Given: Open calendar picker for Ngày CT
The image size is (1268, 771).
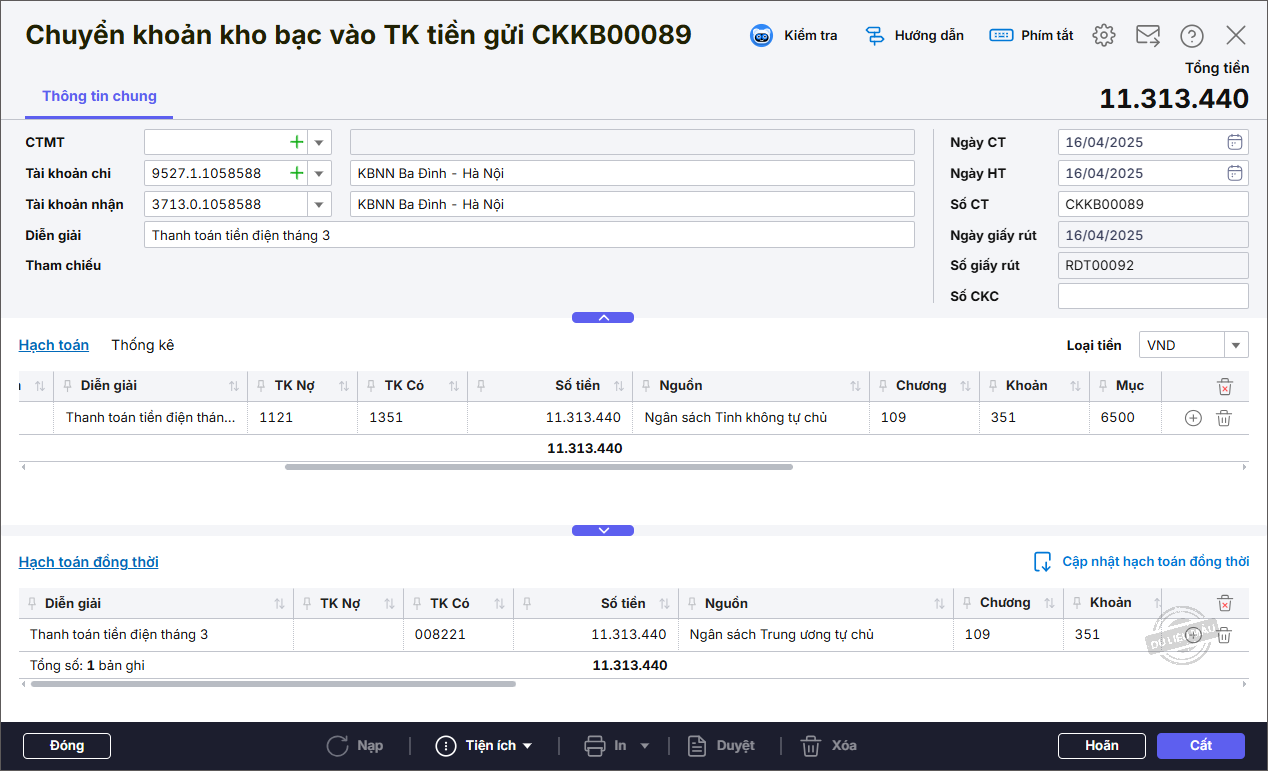Looking at the screenshot, I should [1235, 142].
